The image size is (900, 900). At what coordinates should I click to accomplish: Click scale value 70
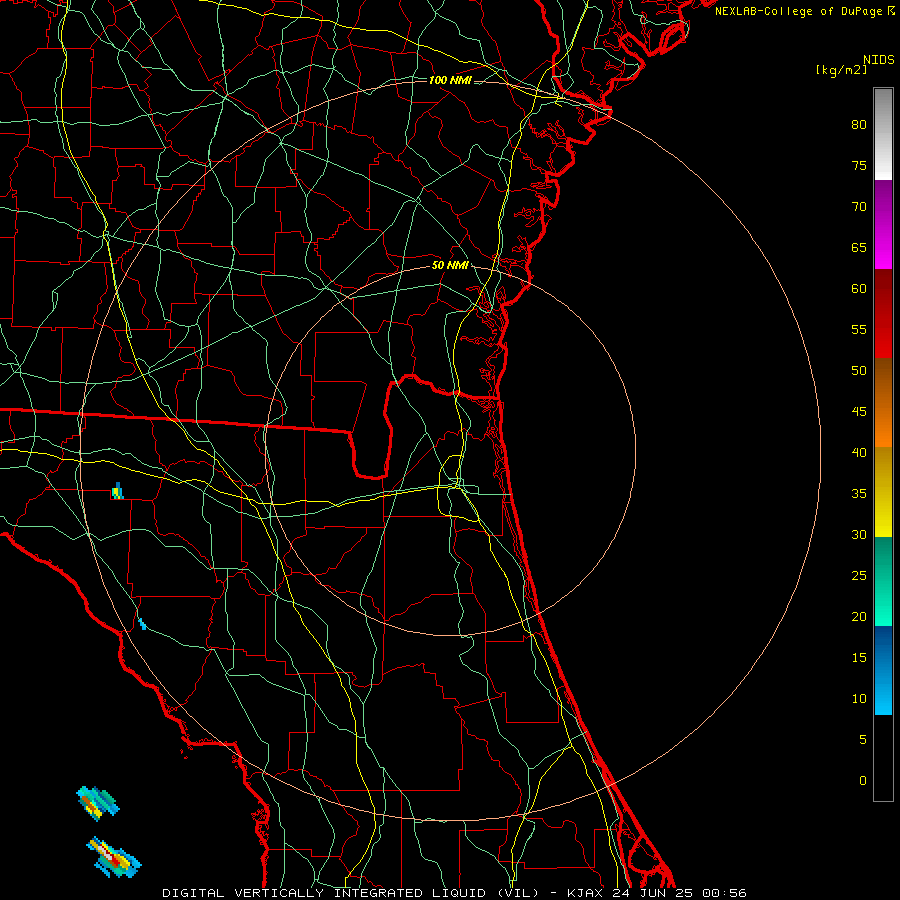pos(859,207)
